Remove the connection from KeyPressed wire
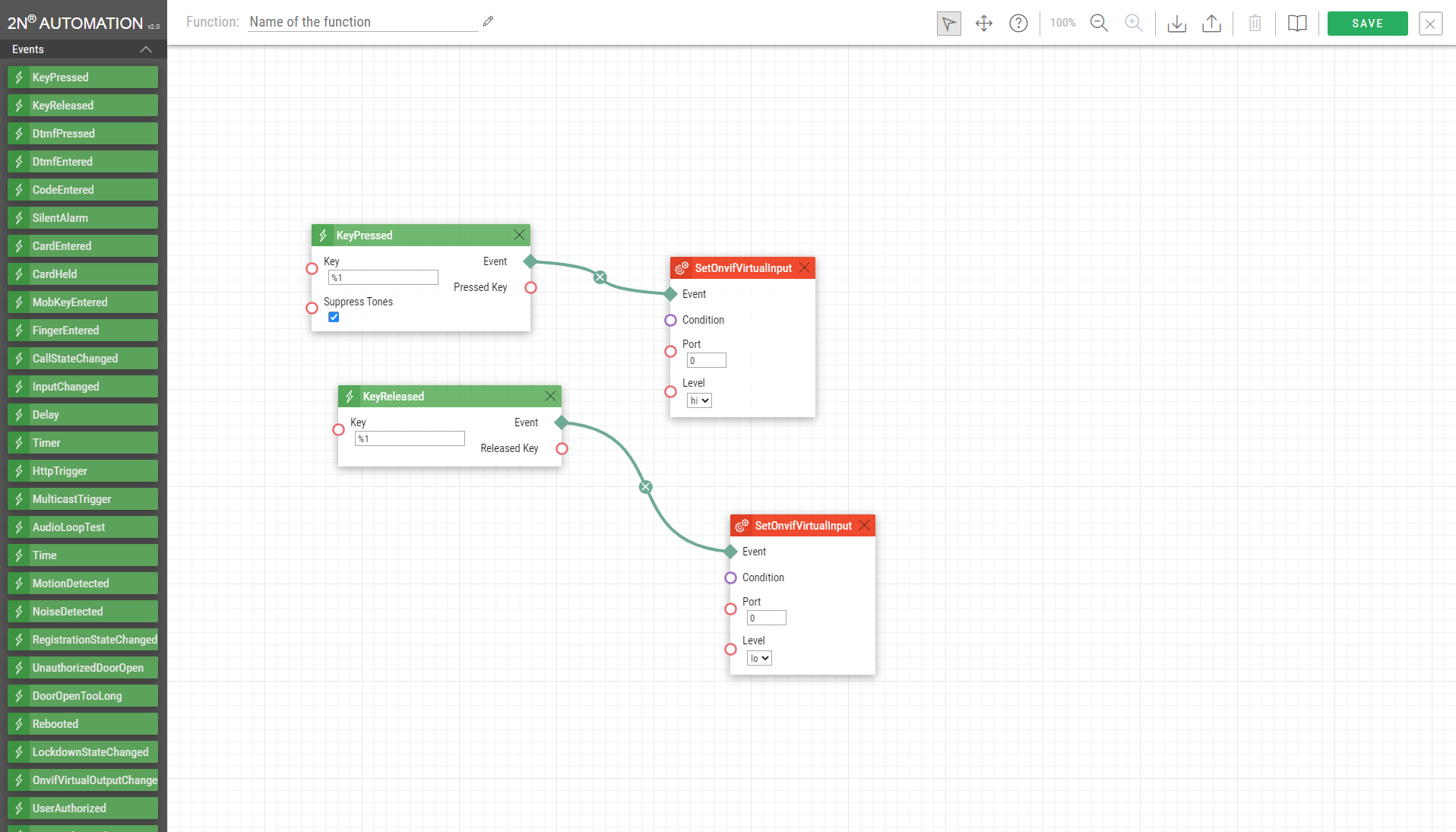Image resolution: width=1456 pixels, height=832 pixels. [600, 277]
